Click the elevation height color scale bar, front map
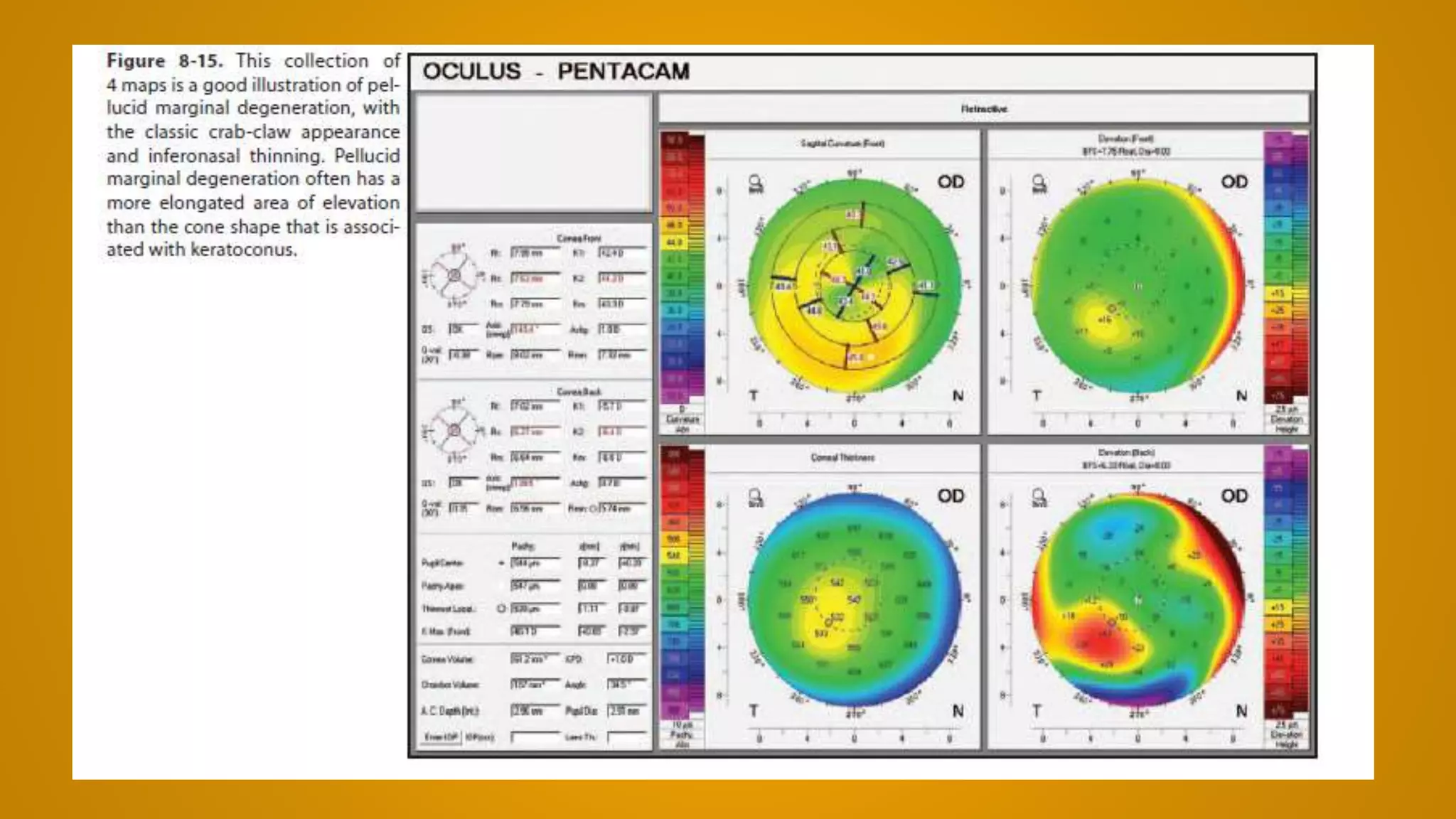 coord(1285,267)
